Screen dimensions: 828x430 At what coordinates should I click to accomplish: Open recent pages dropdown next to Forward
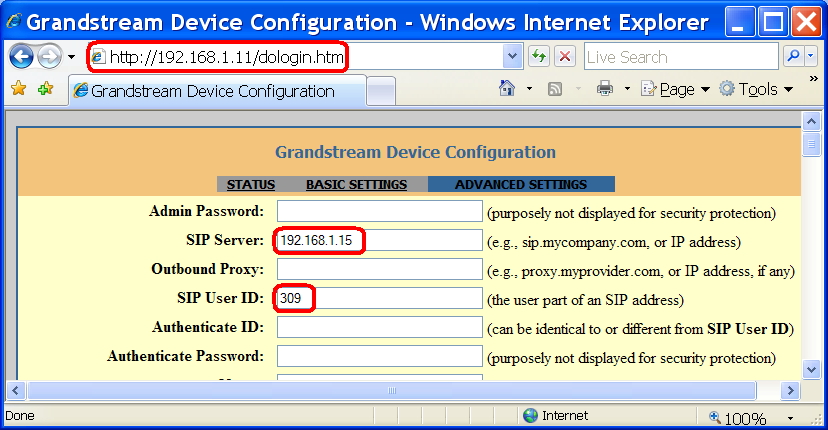click(71, 57)
